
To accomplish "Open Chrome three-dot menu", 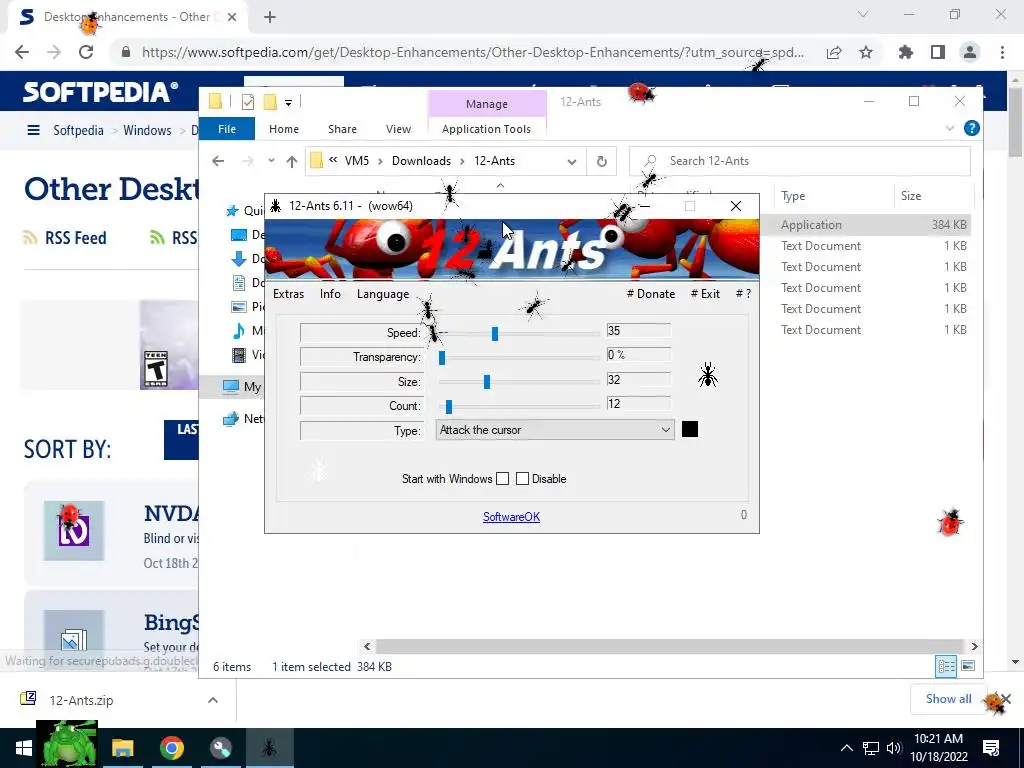I will point(1002,52).
